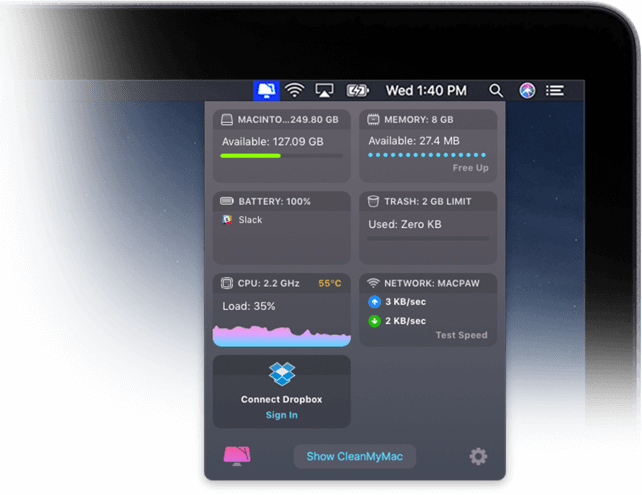Click the 'Connect Dropbox' label
Image resolution: width=642 pixels, height=495 pixels.
point(282,399)
